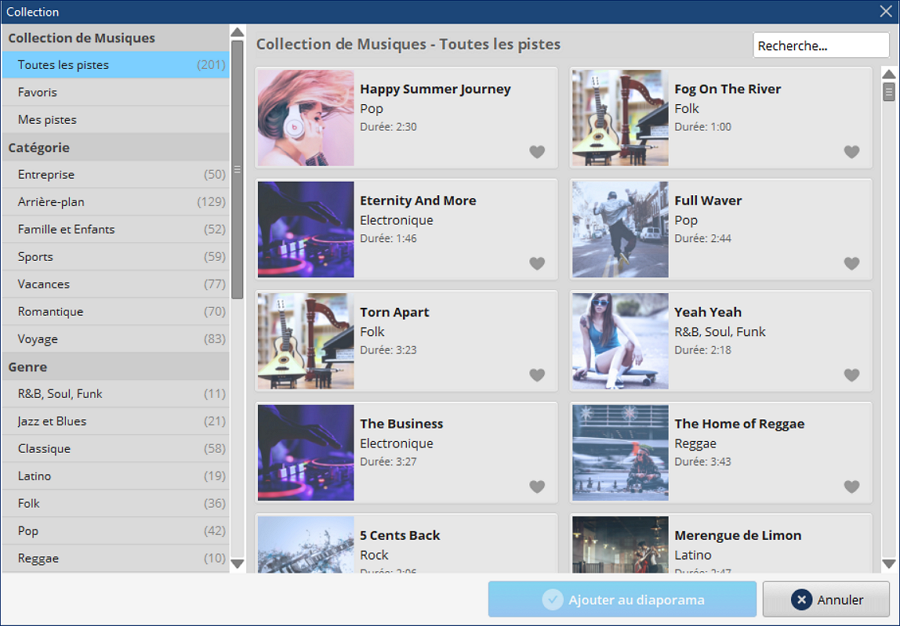Click heart icon for The Home of Reggae

click(851, 487)
